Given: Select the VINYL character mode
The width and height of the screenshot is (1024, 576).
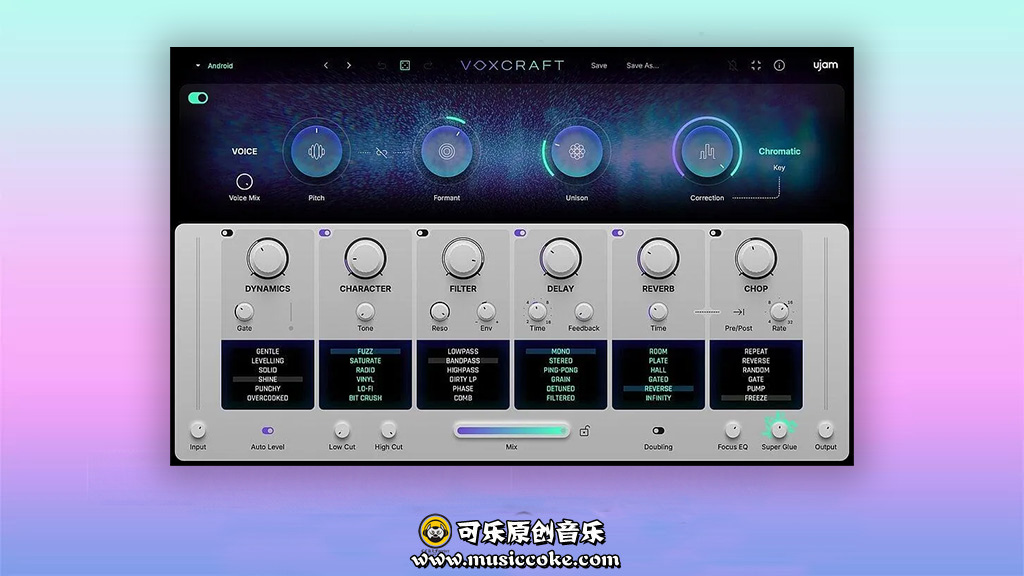Looking at the screenshot, I should pyautogui.click(x=365, y=380).
